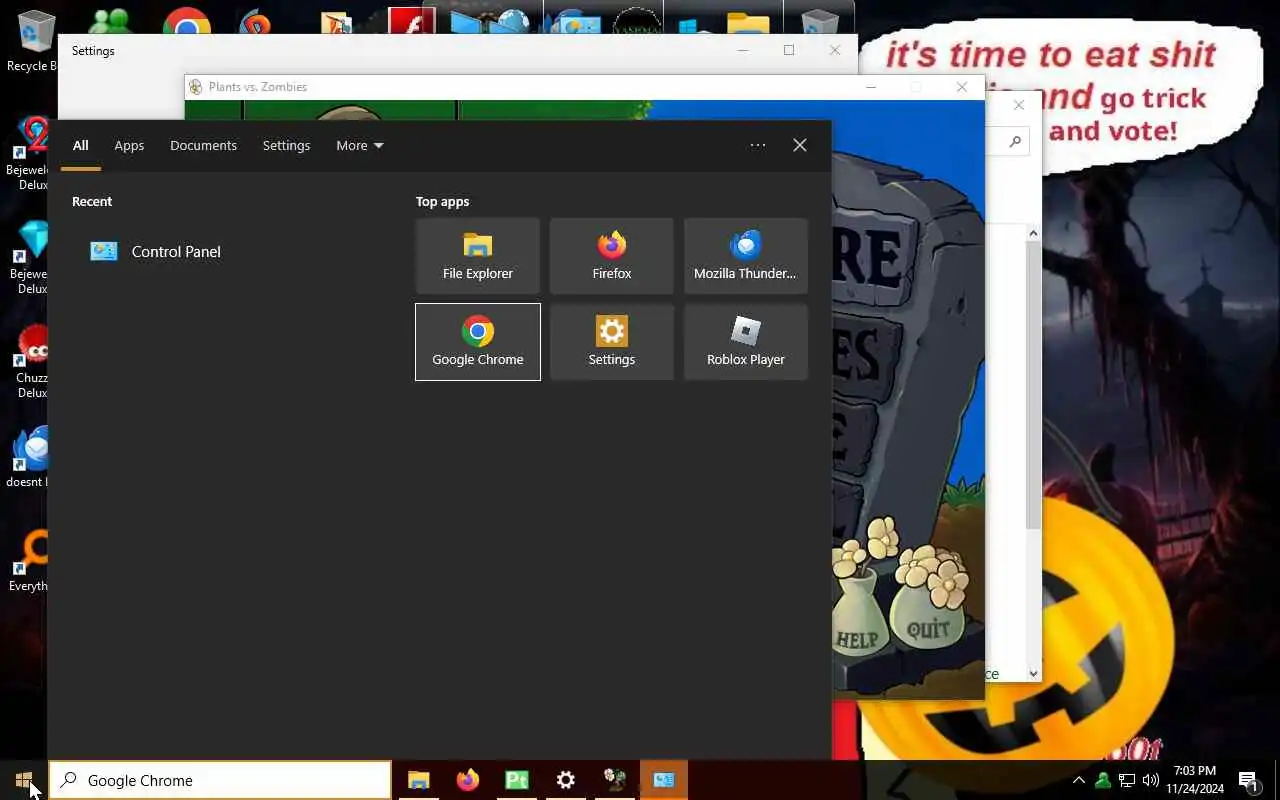Open the notification center icon

(x=1249, y=780)
